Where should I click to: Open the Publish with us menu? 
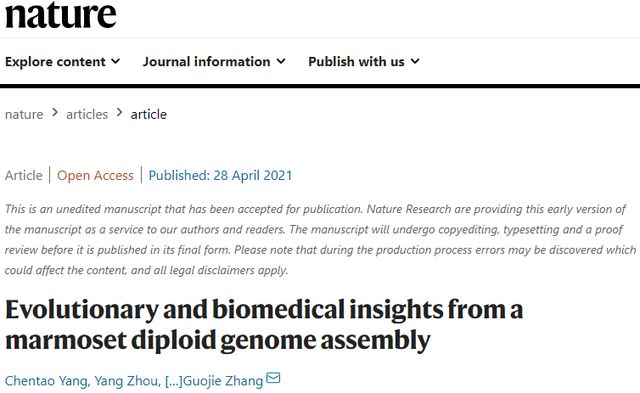coord(364,62)
